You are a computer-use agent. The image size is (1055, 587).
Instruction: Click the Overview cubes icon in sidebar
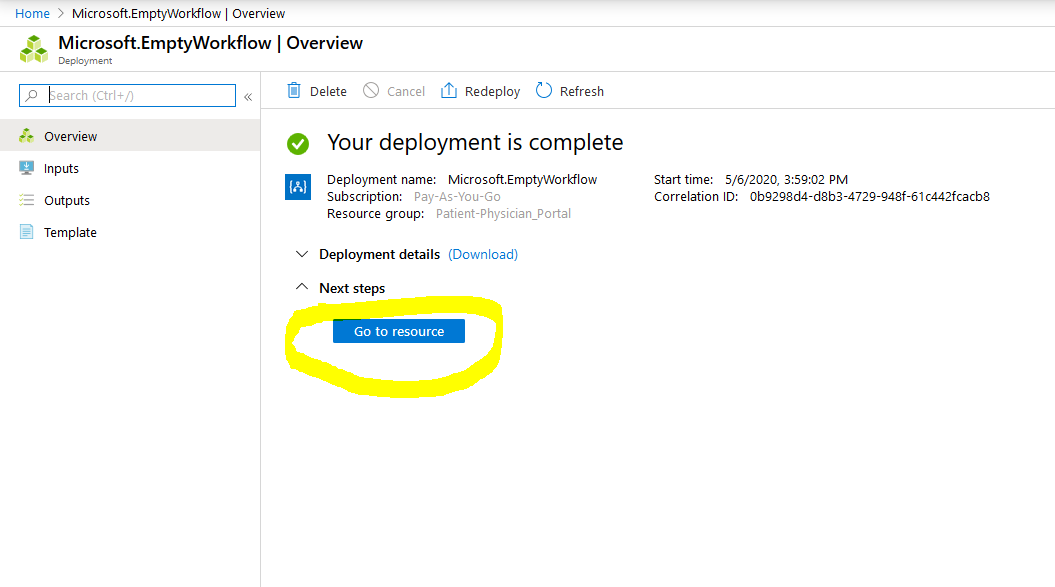[x=26, y=136]
